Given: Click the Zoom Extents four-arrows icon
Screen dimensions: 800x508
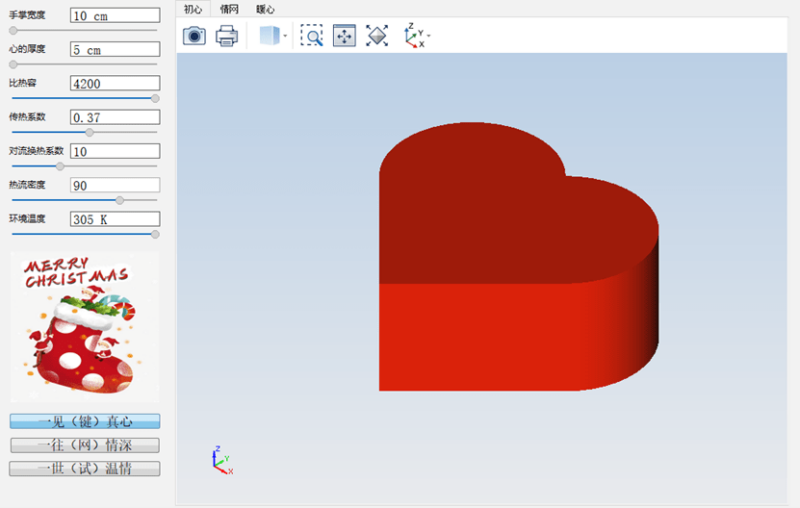Looking at the screenshot, I should (x=344, y=36).
